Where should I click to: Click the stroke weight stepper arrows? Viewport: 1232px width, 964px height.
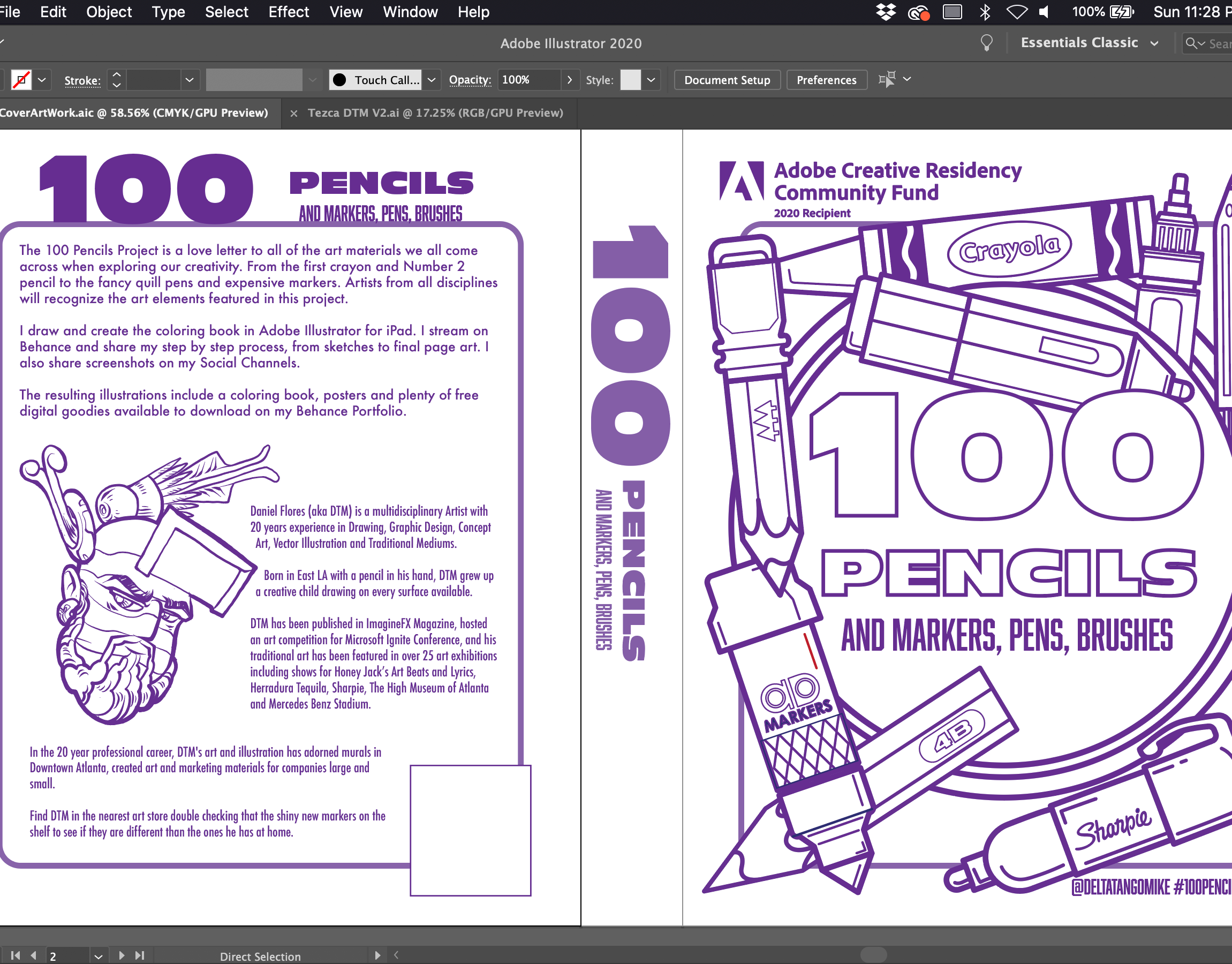116,80
